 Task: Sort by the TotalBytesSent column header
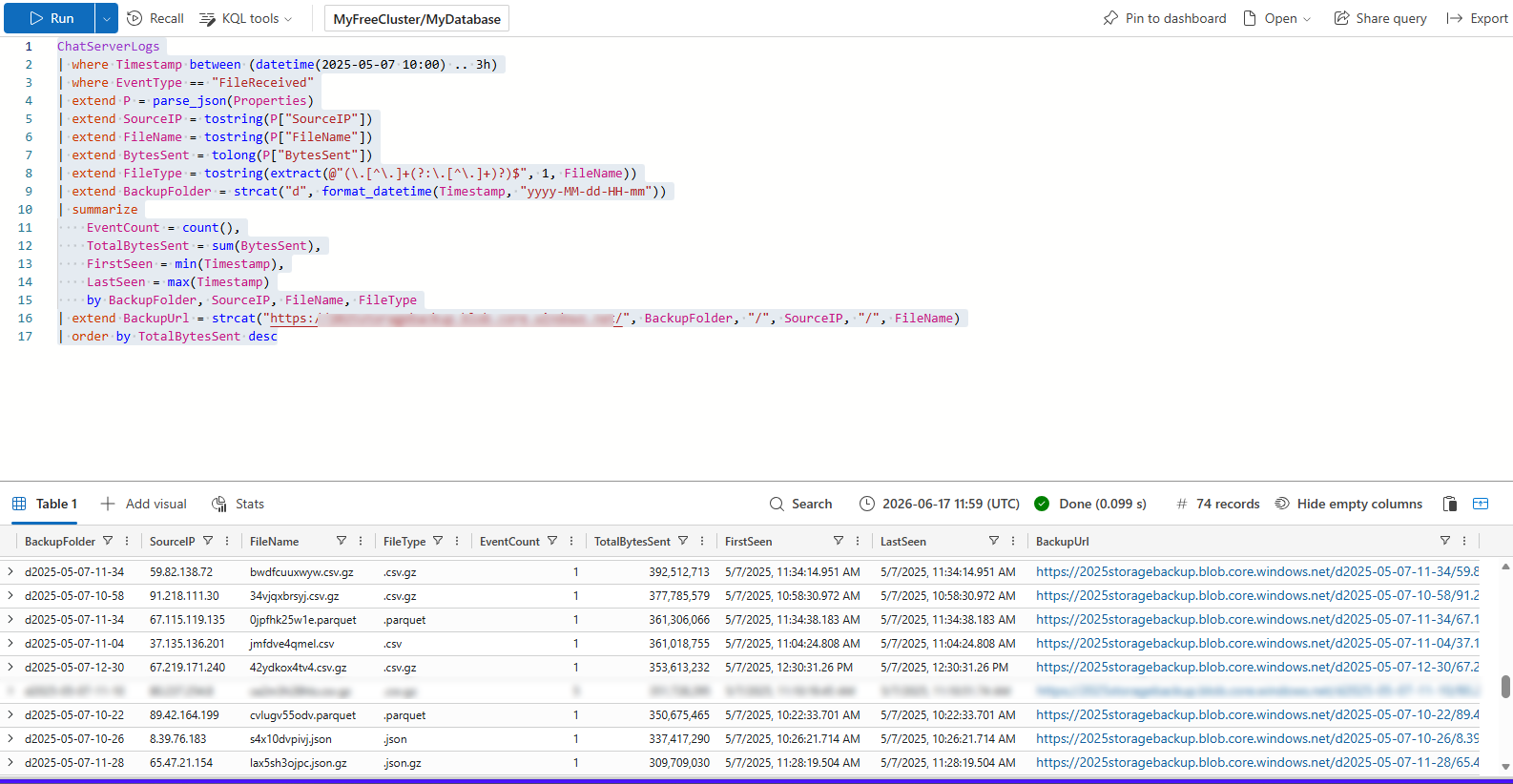[632, 542]
